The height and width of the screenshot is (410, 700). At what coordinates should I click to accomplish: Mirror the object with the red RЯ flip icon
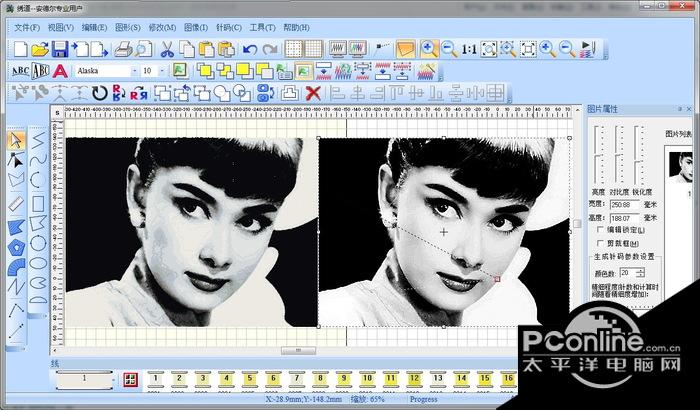click(x=139, y=93)
